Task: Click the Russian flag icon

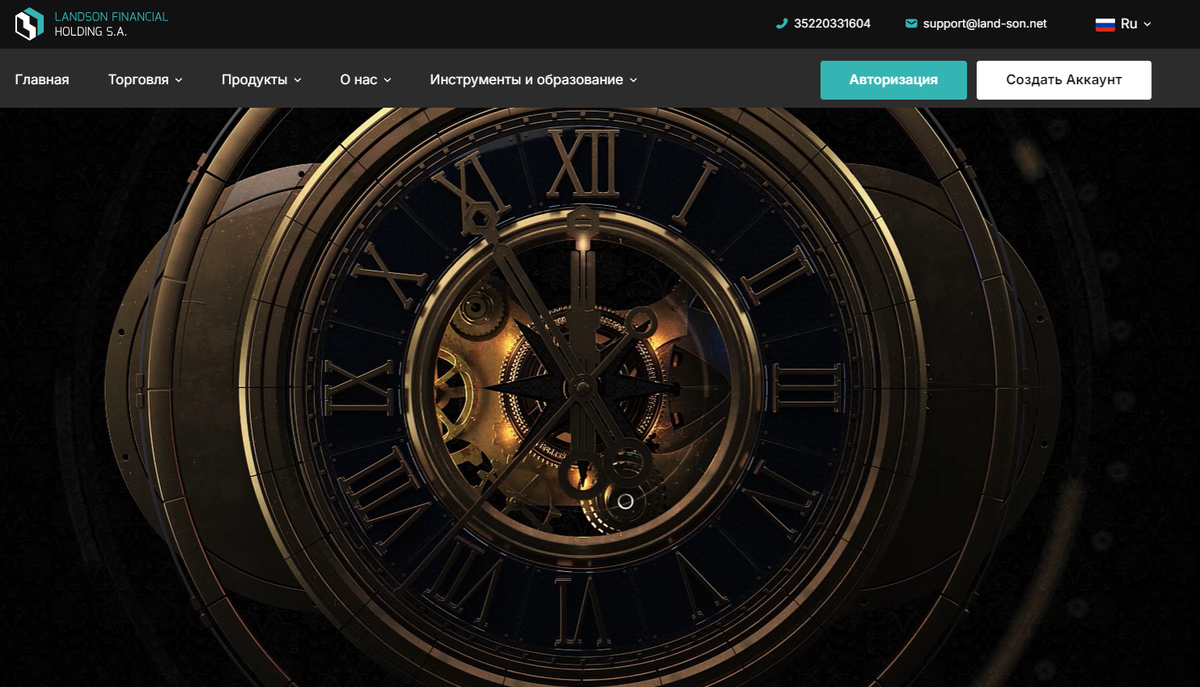Action: click(1105, 24)
